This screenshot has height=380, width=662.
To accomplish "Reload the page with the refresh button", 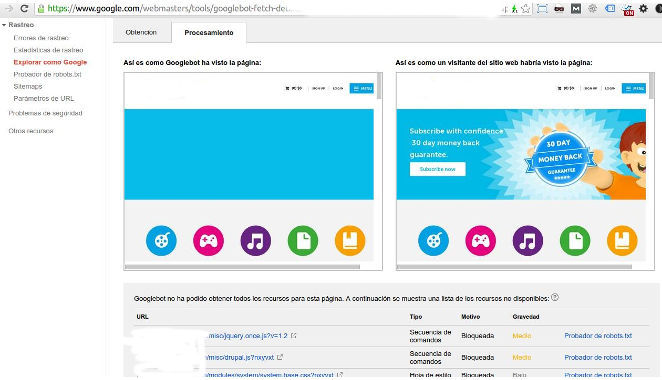I will point(24,8).
